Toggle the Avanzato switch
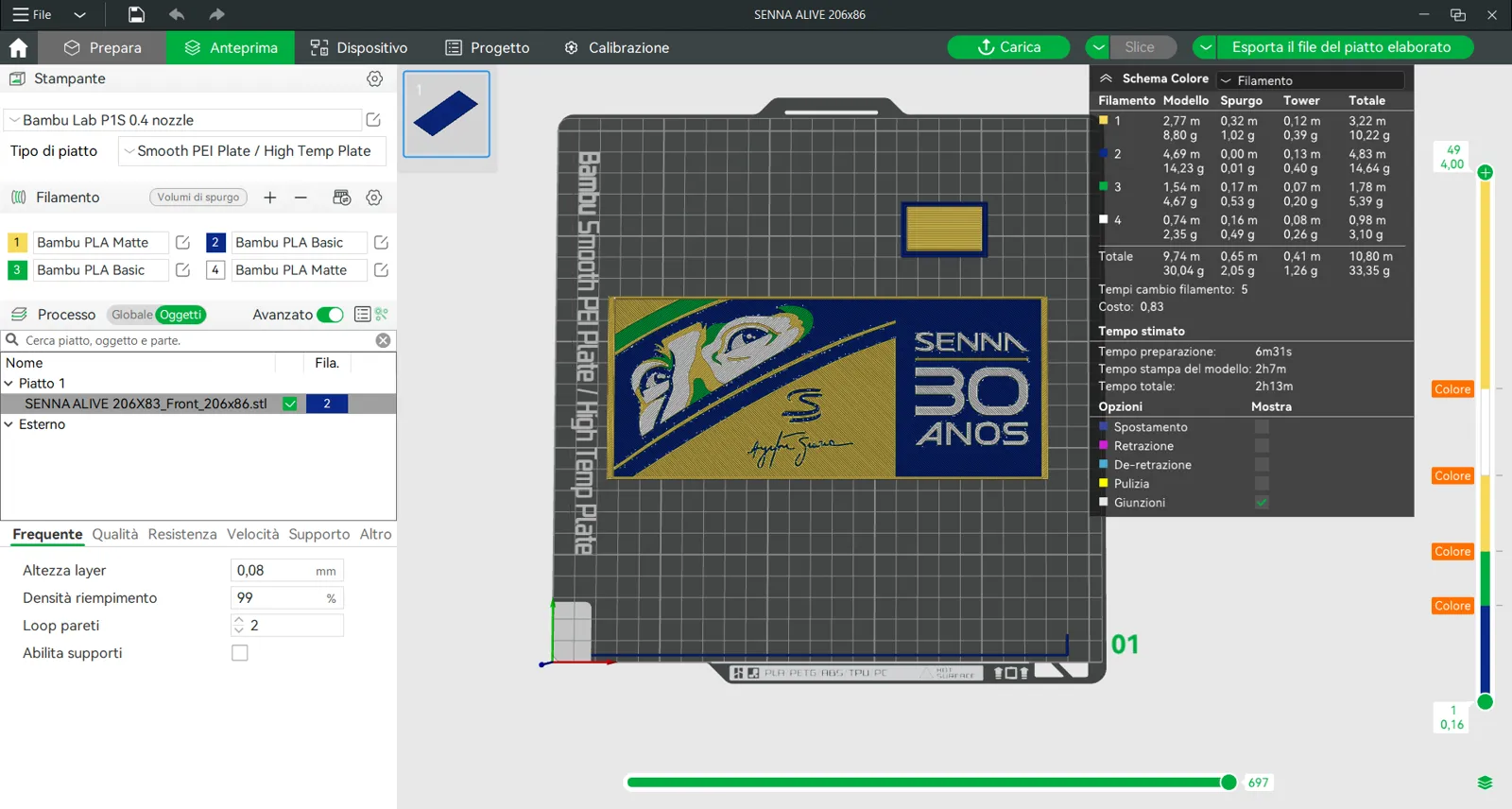The image size is (1512, 809). click(x=331, y=315)
